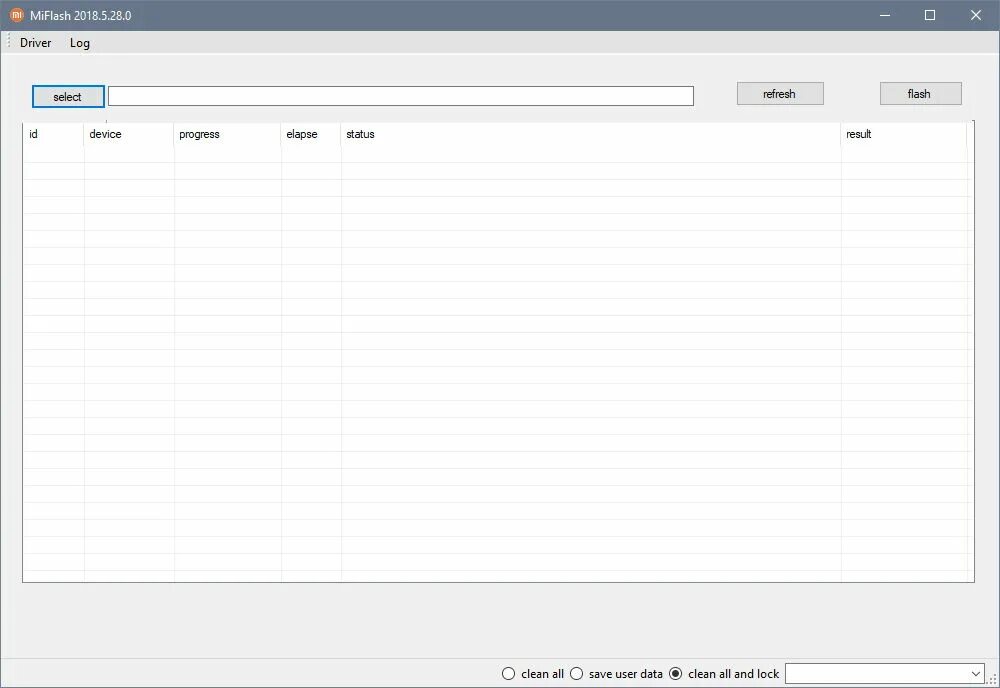Select the save user data option

point(616,673)
